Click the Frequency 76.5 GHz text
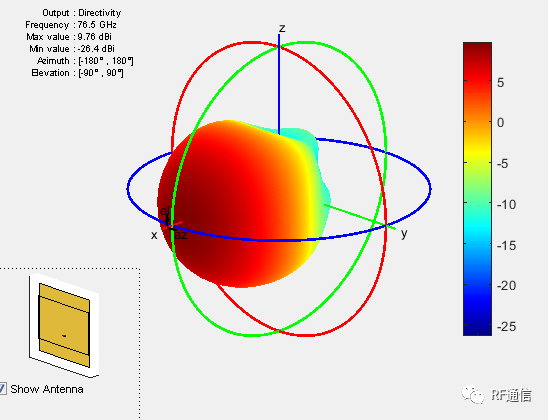Image resolution: width=549 pixels, height=420 pixels. point(71,25)
